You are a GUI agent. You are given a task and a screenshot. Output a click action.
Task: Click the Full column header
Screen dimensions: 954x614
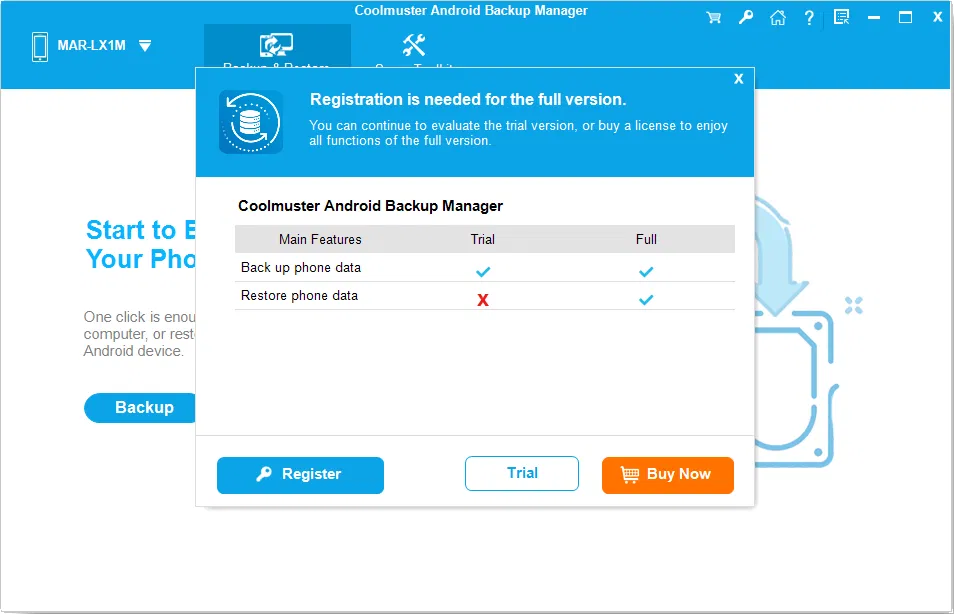click(x=646, y=239)
